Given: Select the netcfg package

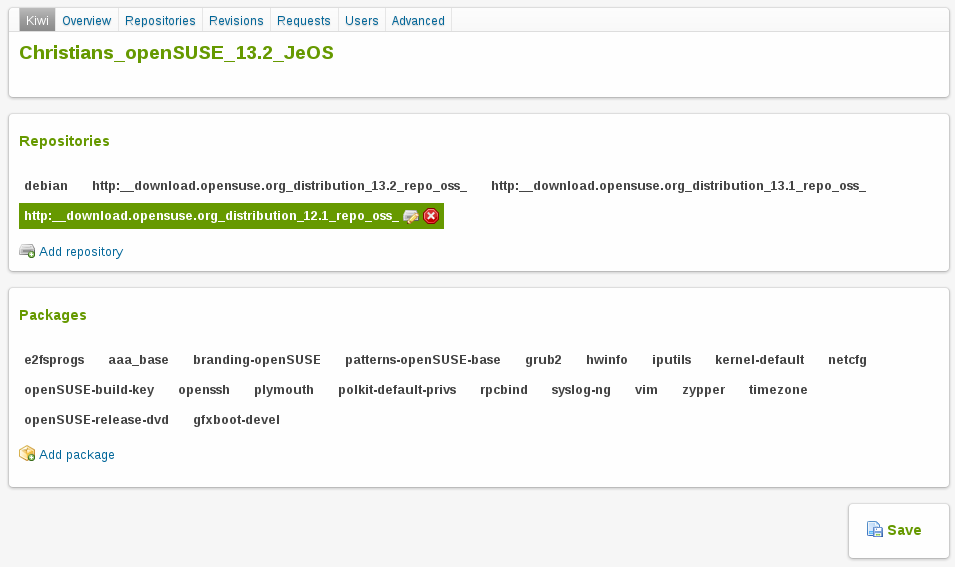Looking at the screenshot, I should point(847,360).
